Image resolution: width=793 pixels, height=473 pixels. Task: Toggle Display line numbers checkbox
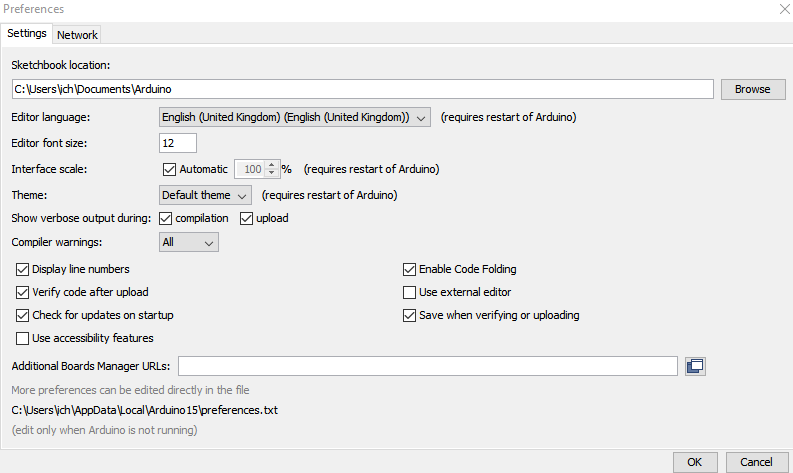tap(22, 270)
